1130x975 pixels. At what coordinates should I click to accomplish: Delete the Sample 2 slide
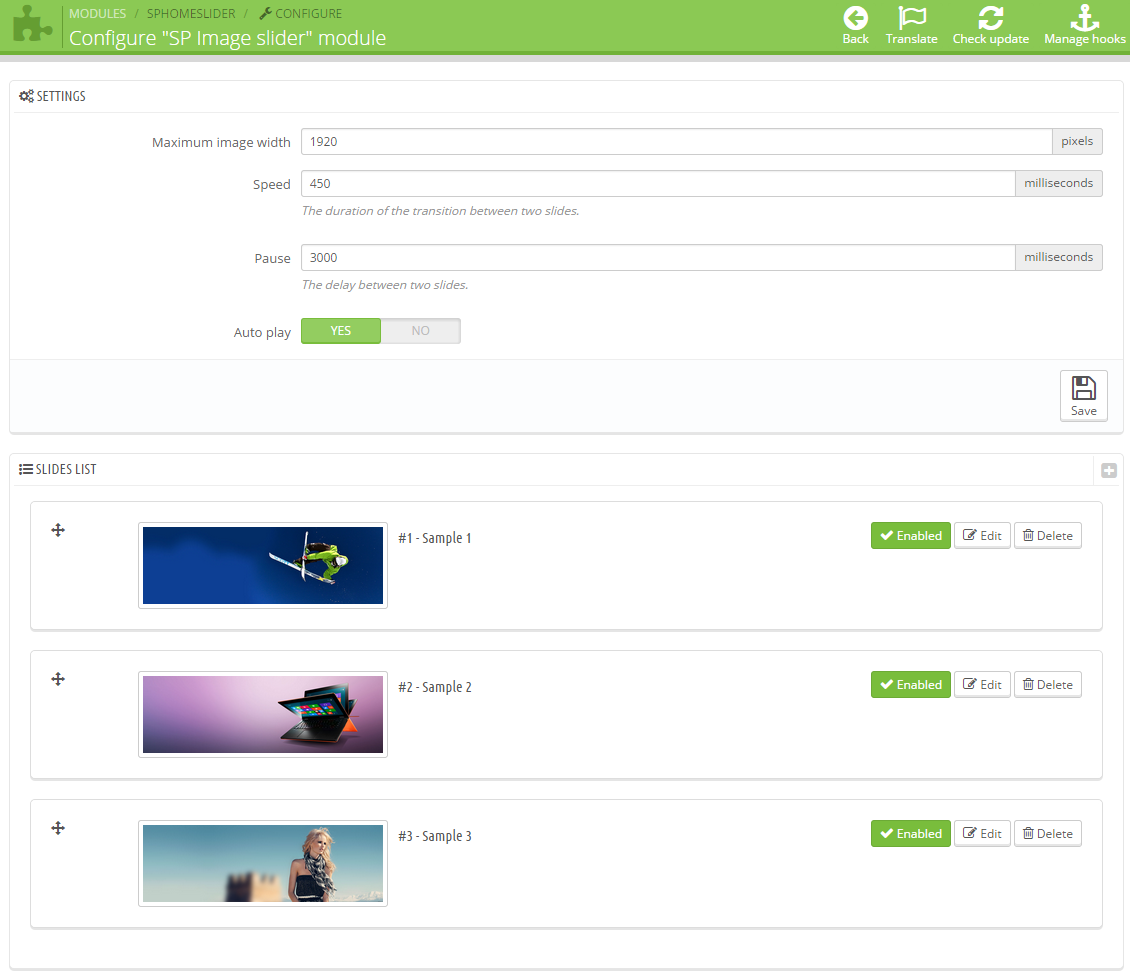(x=1048, y=685)
